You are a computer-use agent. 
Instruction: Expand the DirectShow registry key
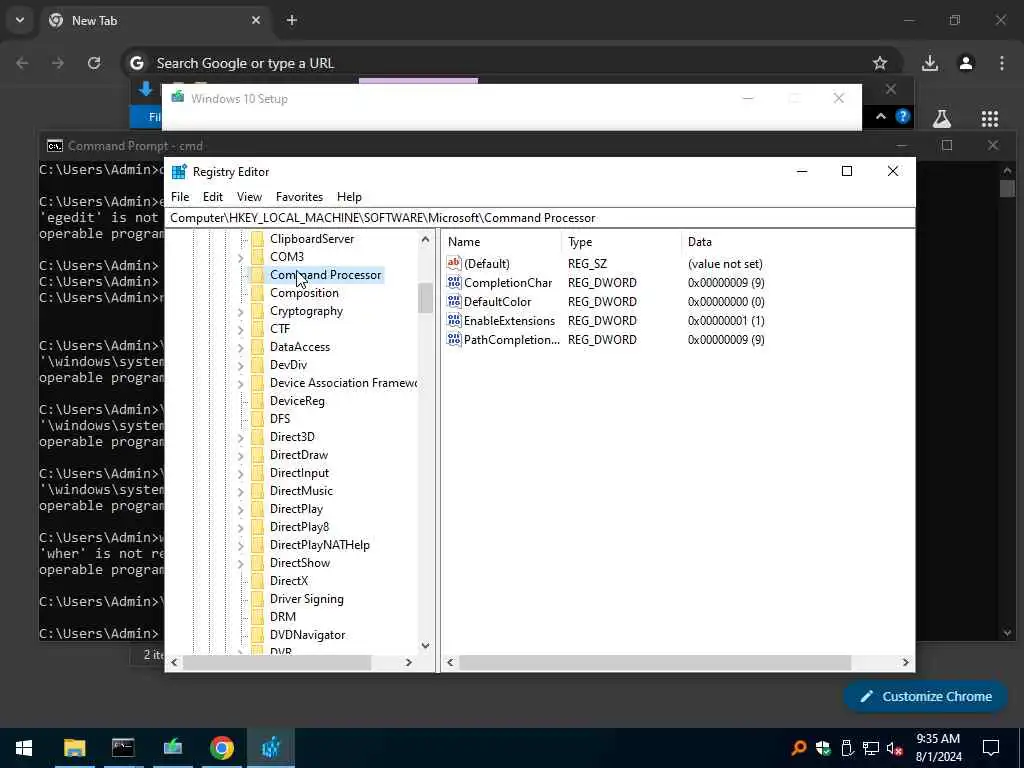pyautogui.click(x=240, y=563)
